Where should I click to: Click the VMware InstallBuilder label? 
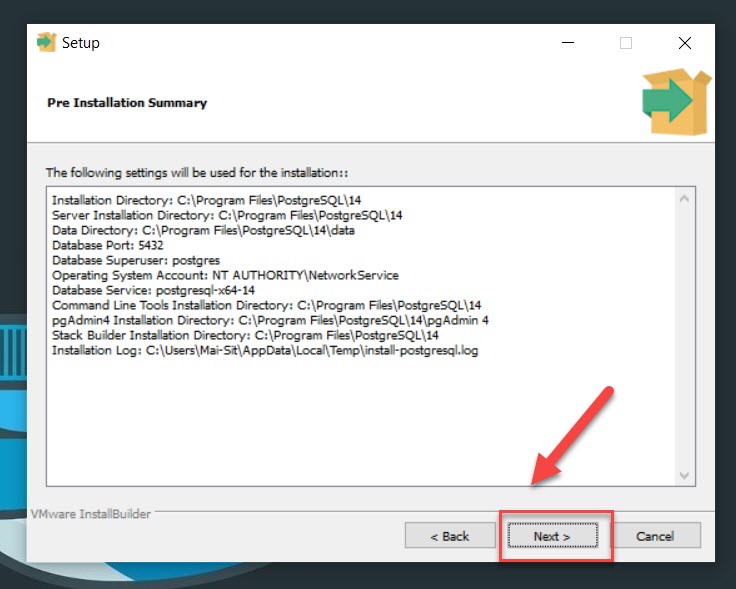tap(91, 514)
